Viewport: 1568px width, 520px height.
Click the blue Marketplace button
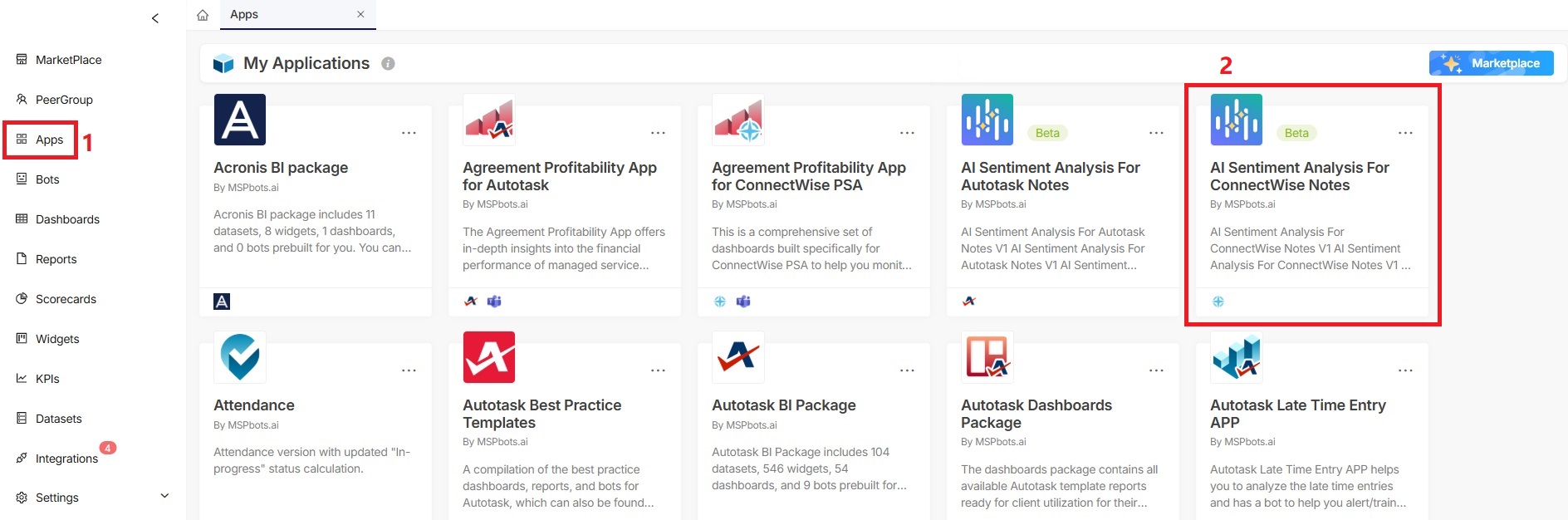(1491, 63)
